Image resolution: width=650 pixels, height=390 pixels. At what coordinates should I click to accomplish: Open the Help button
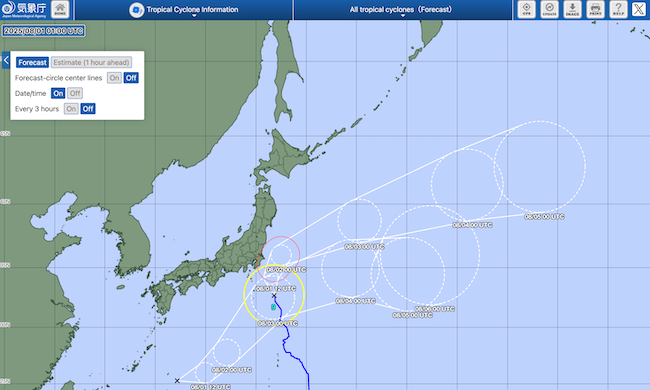(x=618, y=9)
